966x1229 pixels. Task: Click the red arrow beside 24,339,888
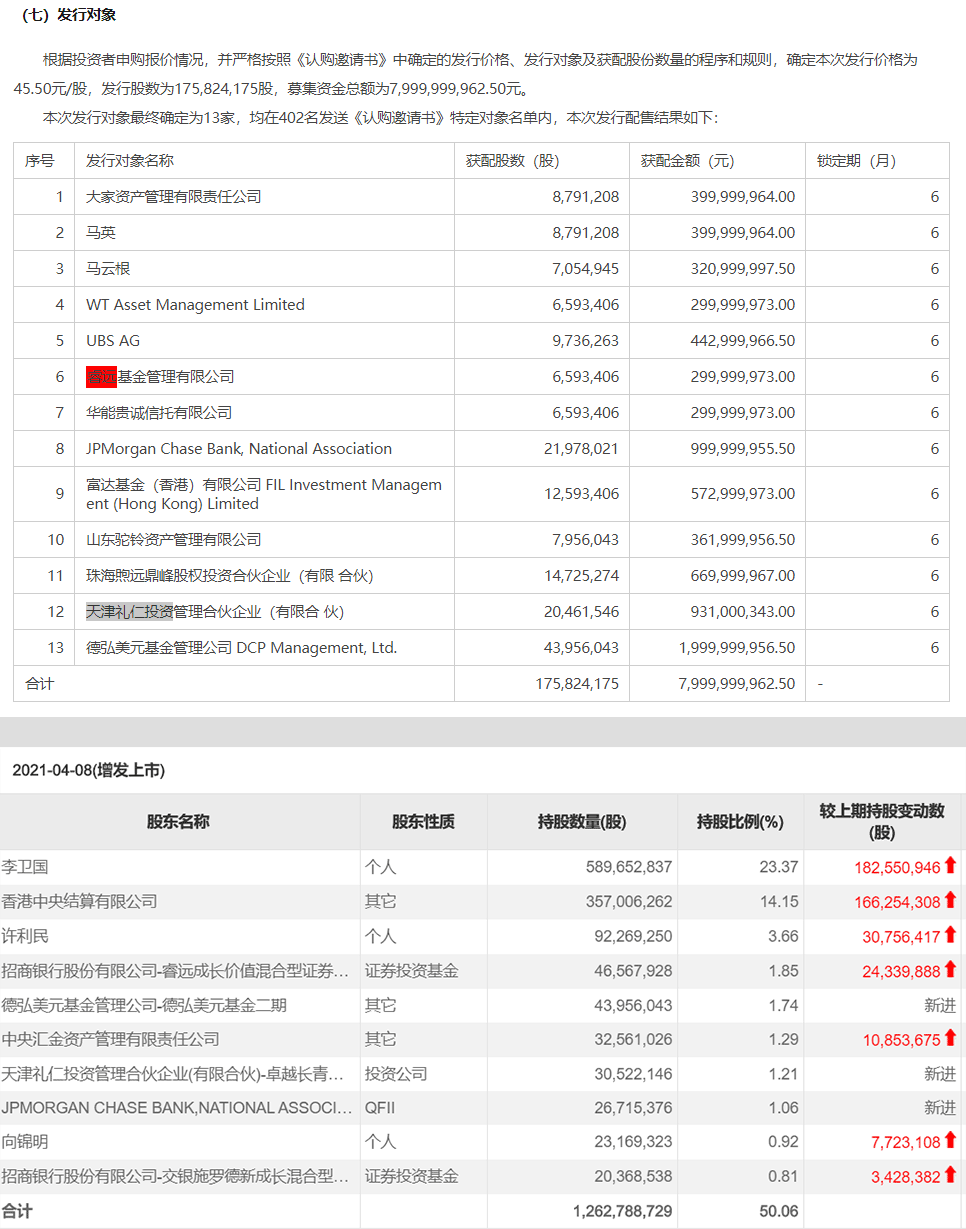point(950,969)
